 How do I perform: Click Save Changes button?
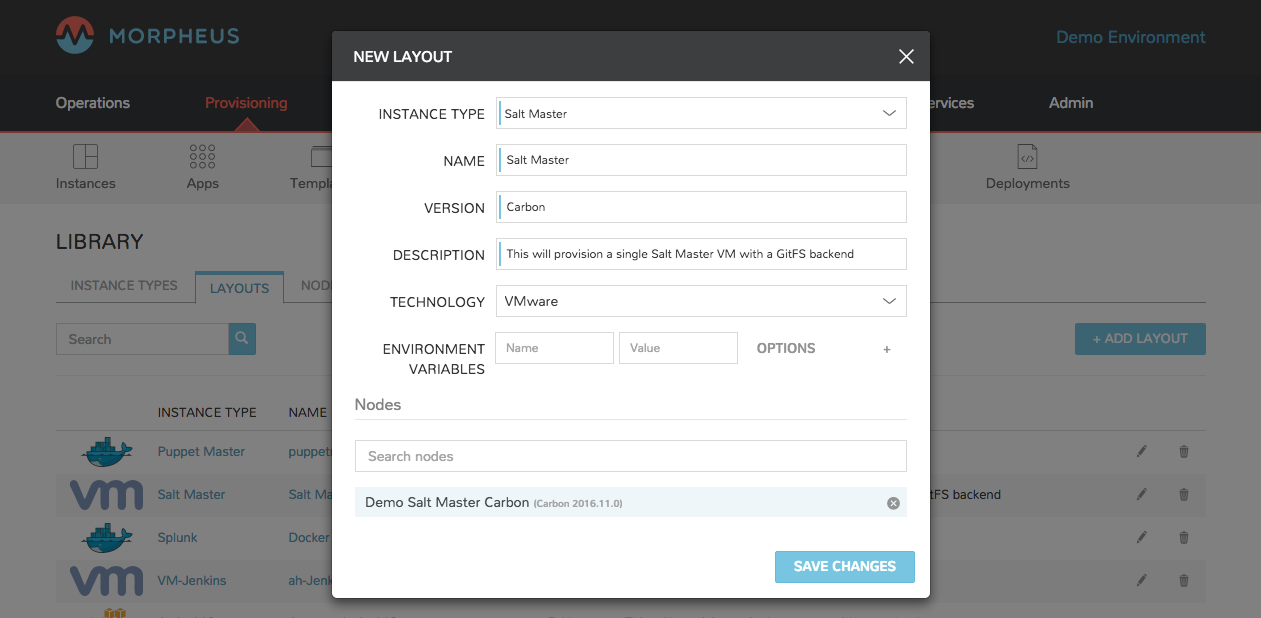(x=845, y=566)
